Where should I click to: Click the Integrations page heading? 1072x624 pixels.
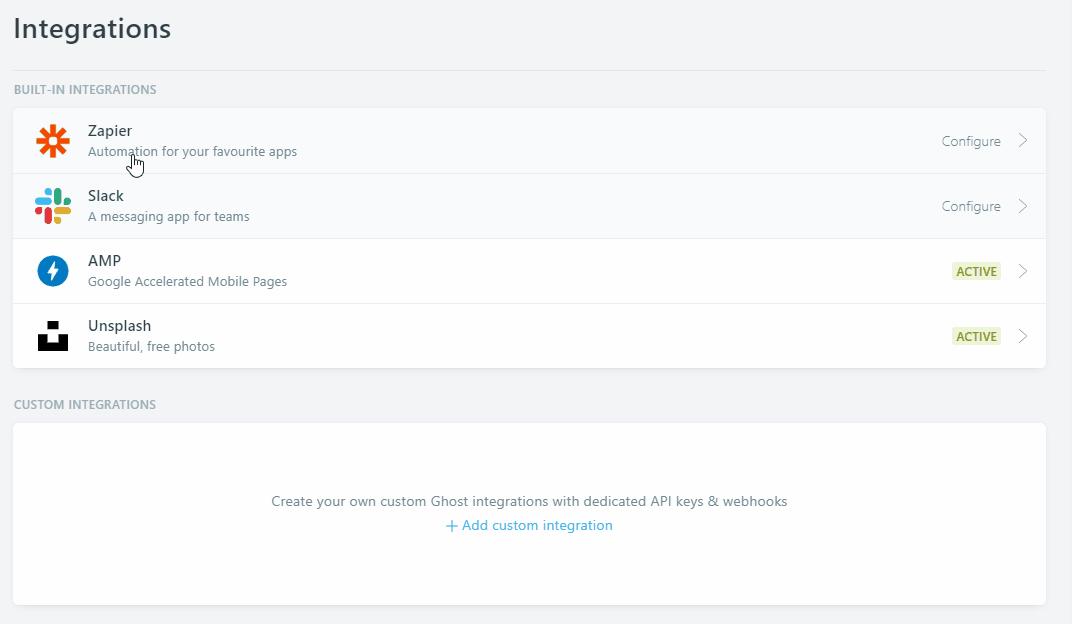pos(92,28)
